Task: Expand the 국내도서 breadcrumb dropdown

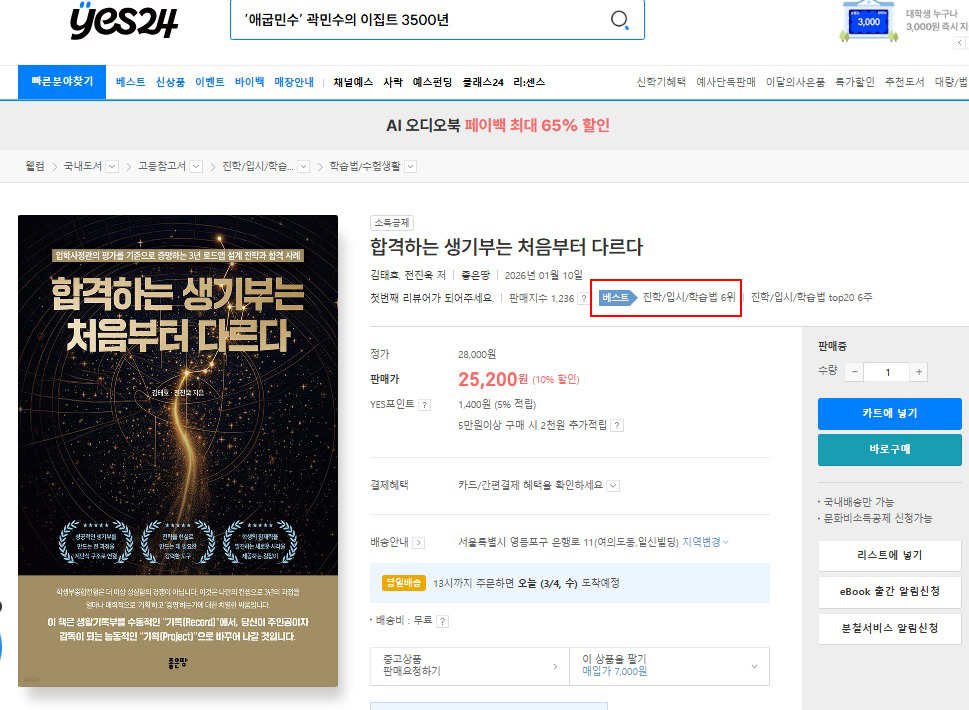Action: tap(112, 167)
